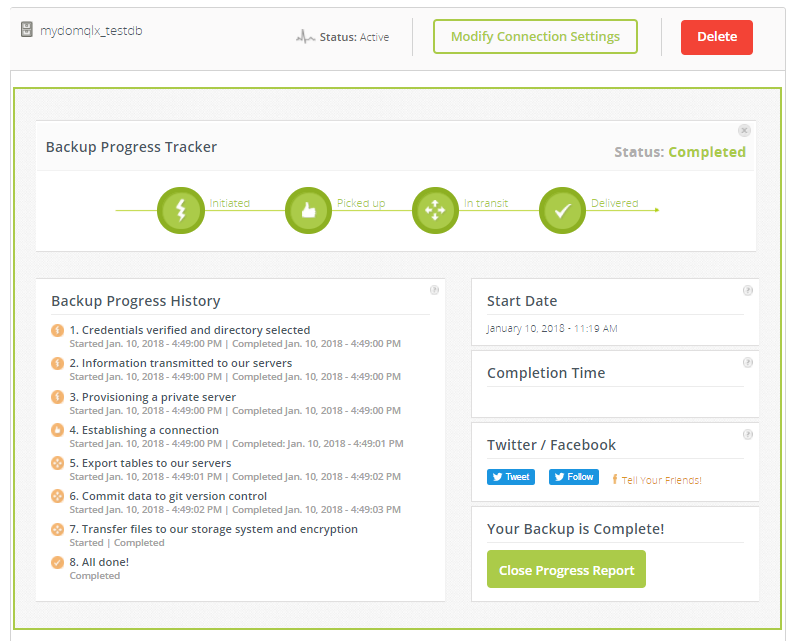This screenshot has width=795, height=641.
Task: Click the Delivered checkmark stage icon
Action: point(562,210)
